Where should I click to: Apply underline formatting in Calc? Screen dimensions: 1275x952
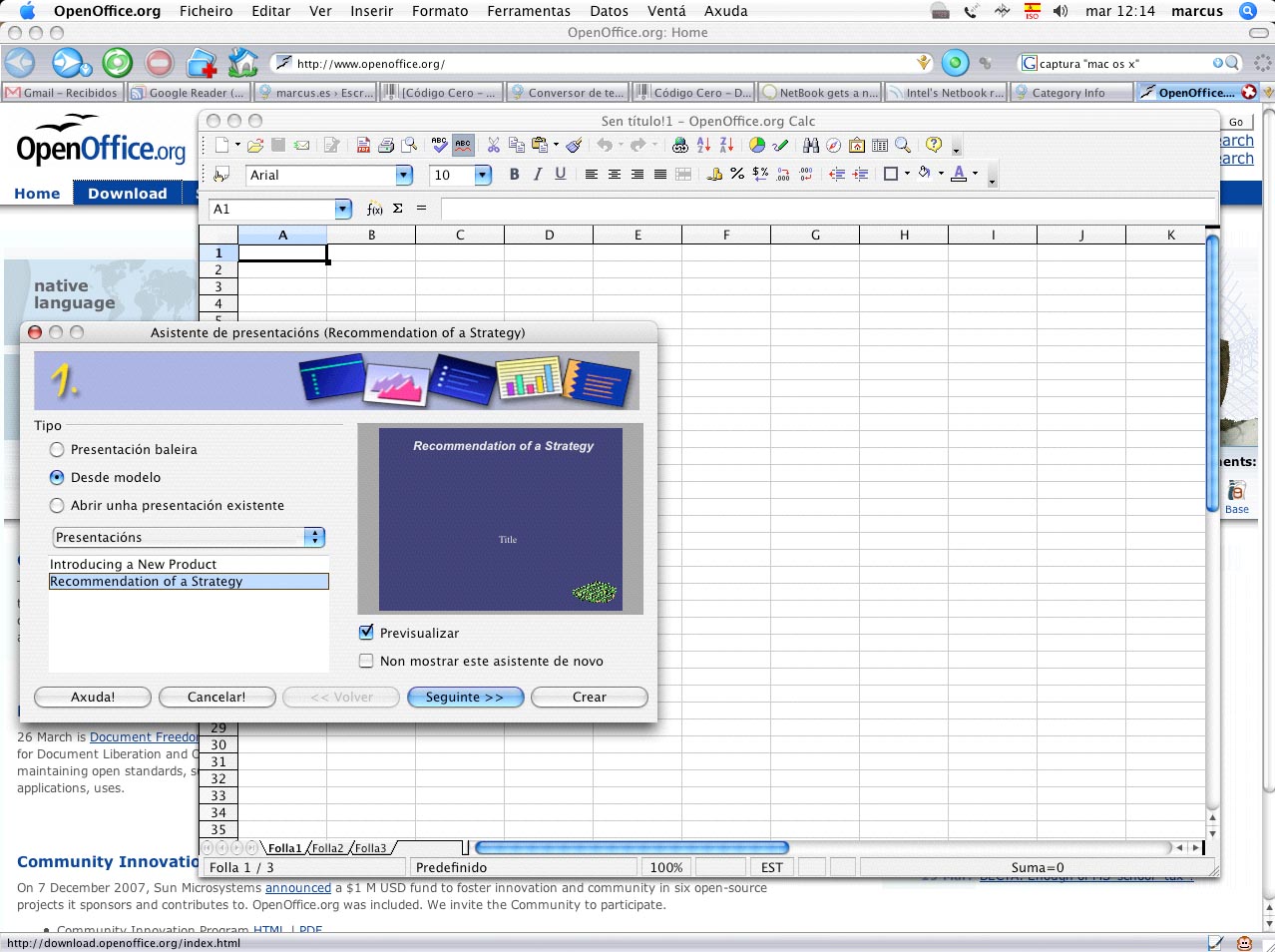[x=560, y=175]
